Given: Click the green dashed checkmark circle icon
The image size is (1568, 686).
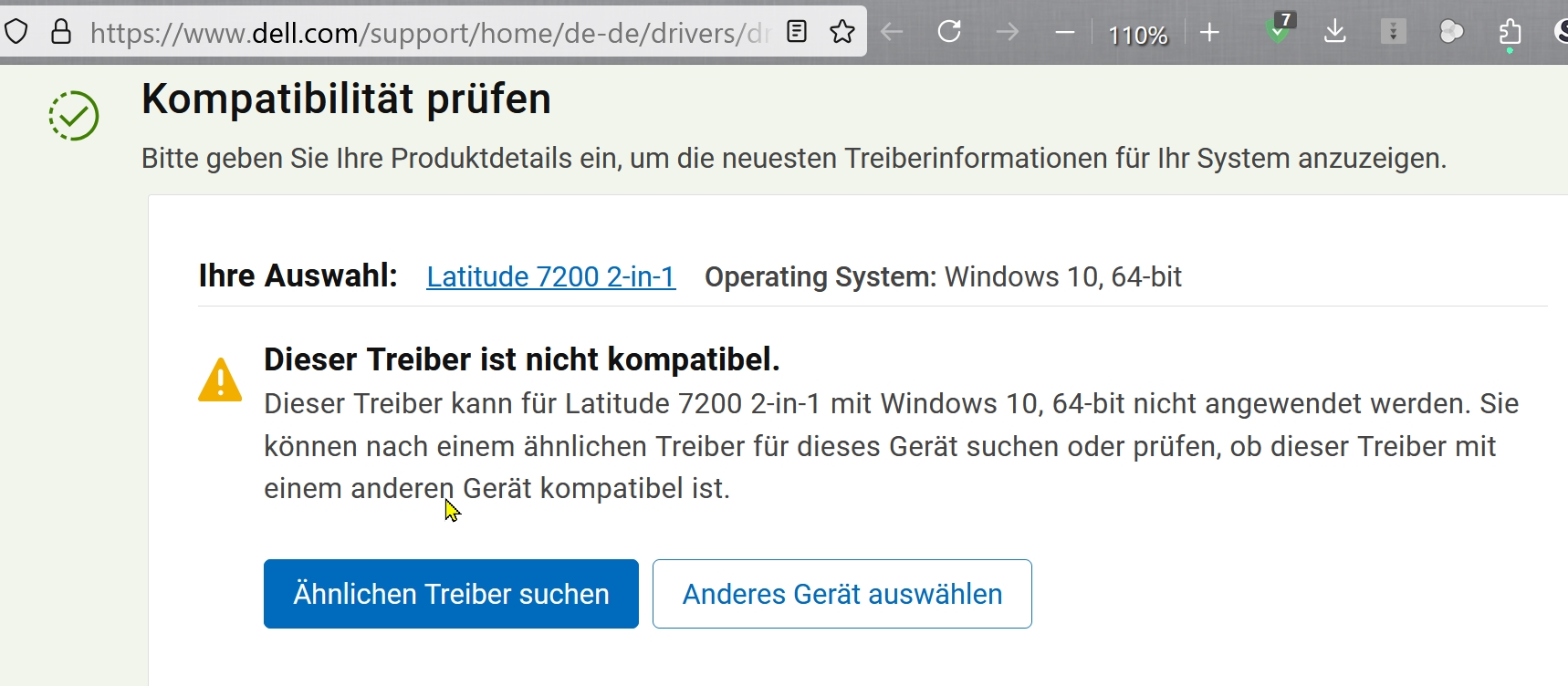Looking at the screenshot, I should 74,116.
